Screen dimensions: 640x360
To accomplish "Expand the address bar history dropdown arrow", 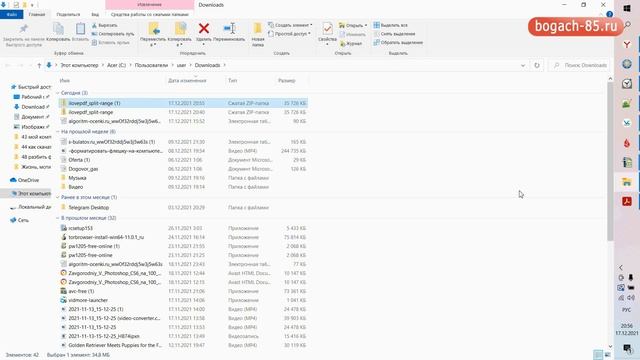I will [523, 65].
